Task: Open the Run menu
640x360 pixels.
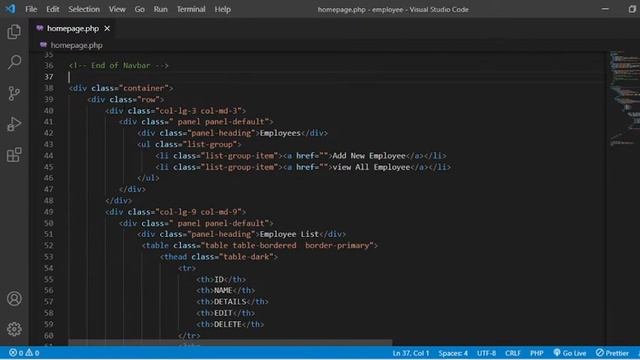Action: click(x=160, y=9)
